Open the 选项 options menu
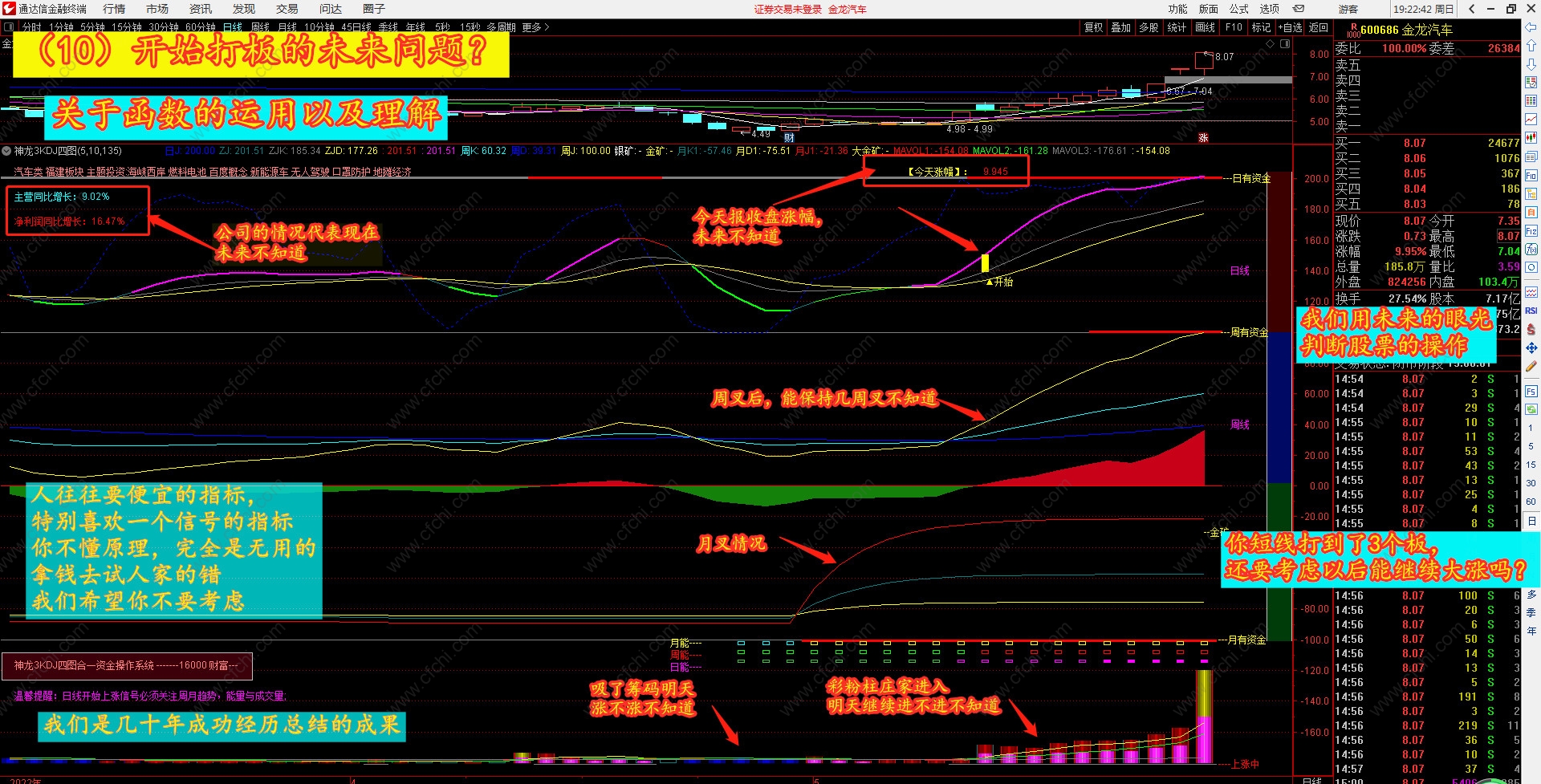 [1269, 9]
